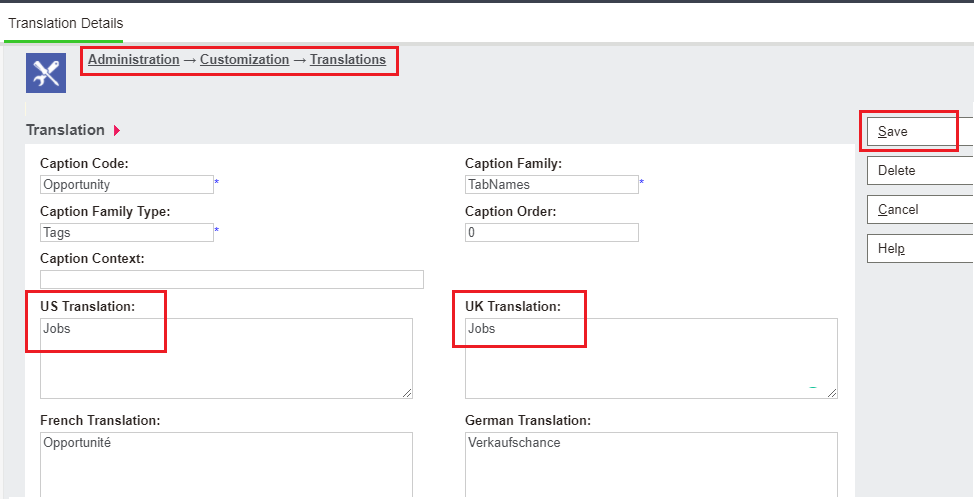Follow the Customization breadcrumb link
This screenshot has width=974, height=499.
[x=244, y=60]
